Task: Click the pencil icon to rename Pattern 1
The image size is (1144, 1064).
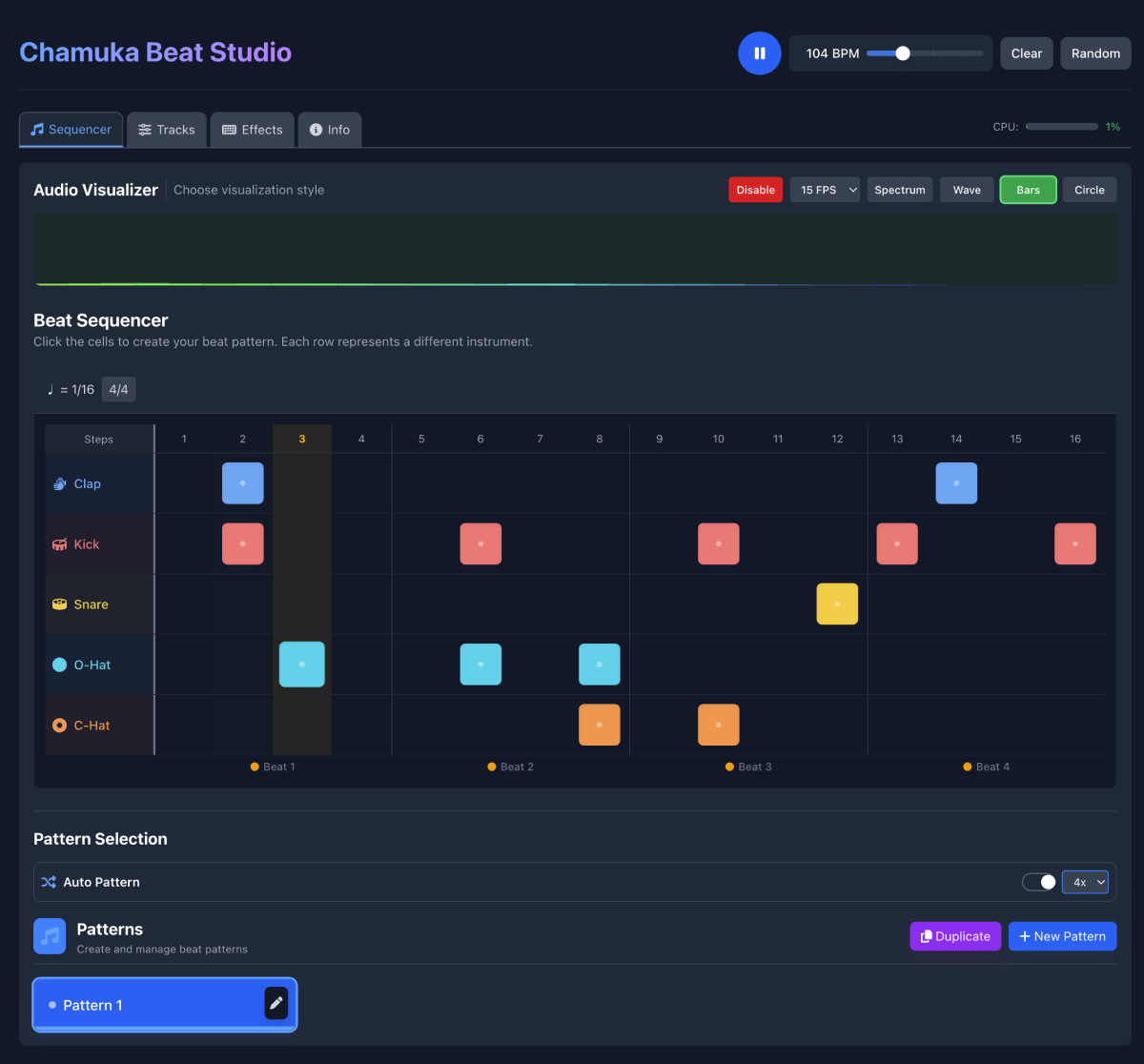Action: [x=276, y=1003]
